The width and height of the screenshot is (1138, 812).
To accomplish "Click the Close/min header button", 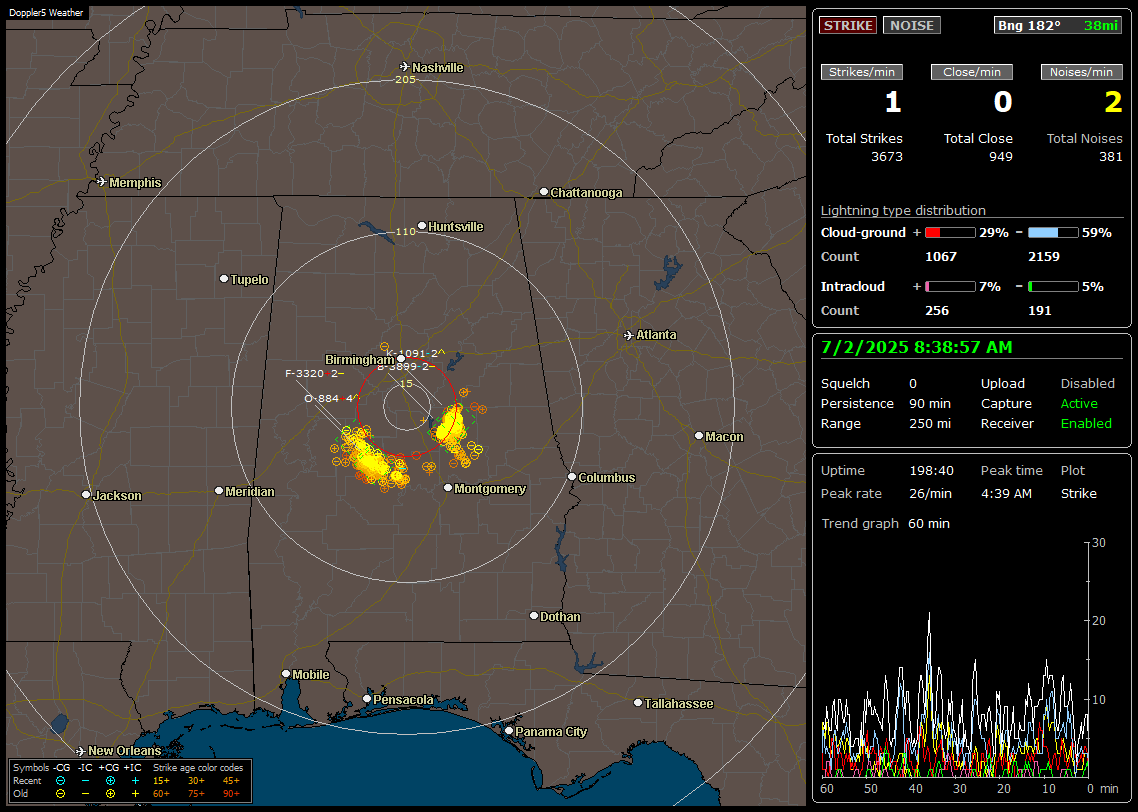I will 972,72.
